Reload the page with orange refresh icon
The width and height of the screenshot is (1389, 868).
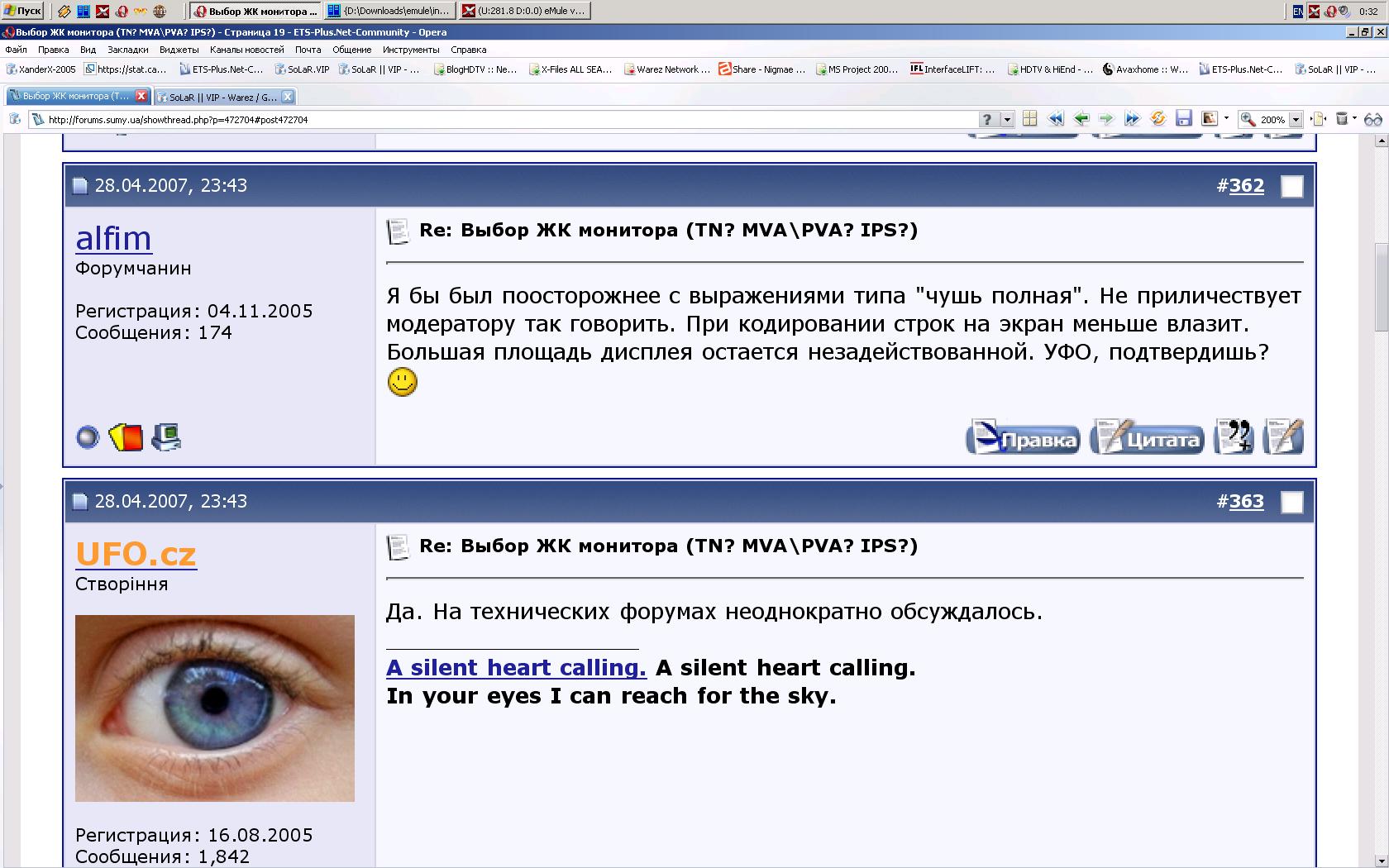1157,119
